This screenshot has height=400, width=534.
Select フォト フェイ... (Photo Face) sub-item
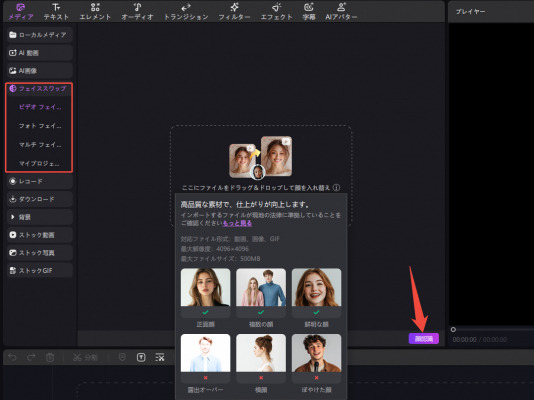(40, 126)
